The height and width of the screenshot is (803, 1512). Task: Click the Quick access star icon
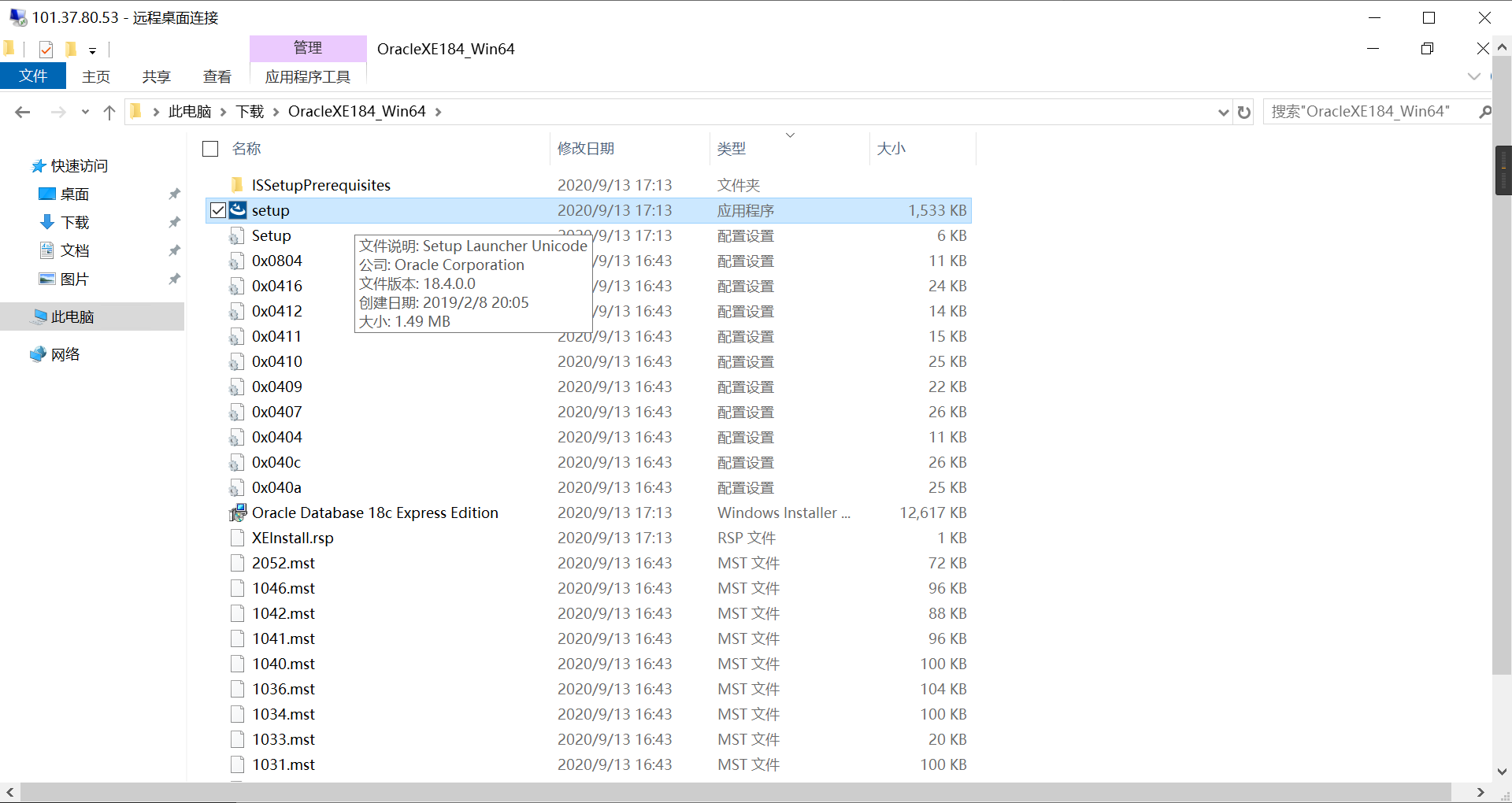39,166
